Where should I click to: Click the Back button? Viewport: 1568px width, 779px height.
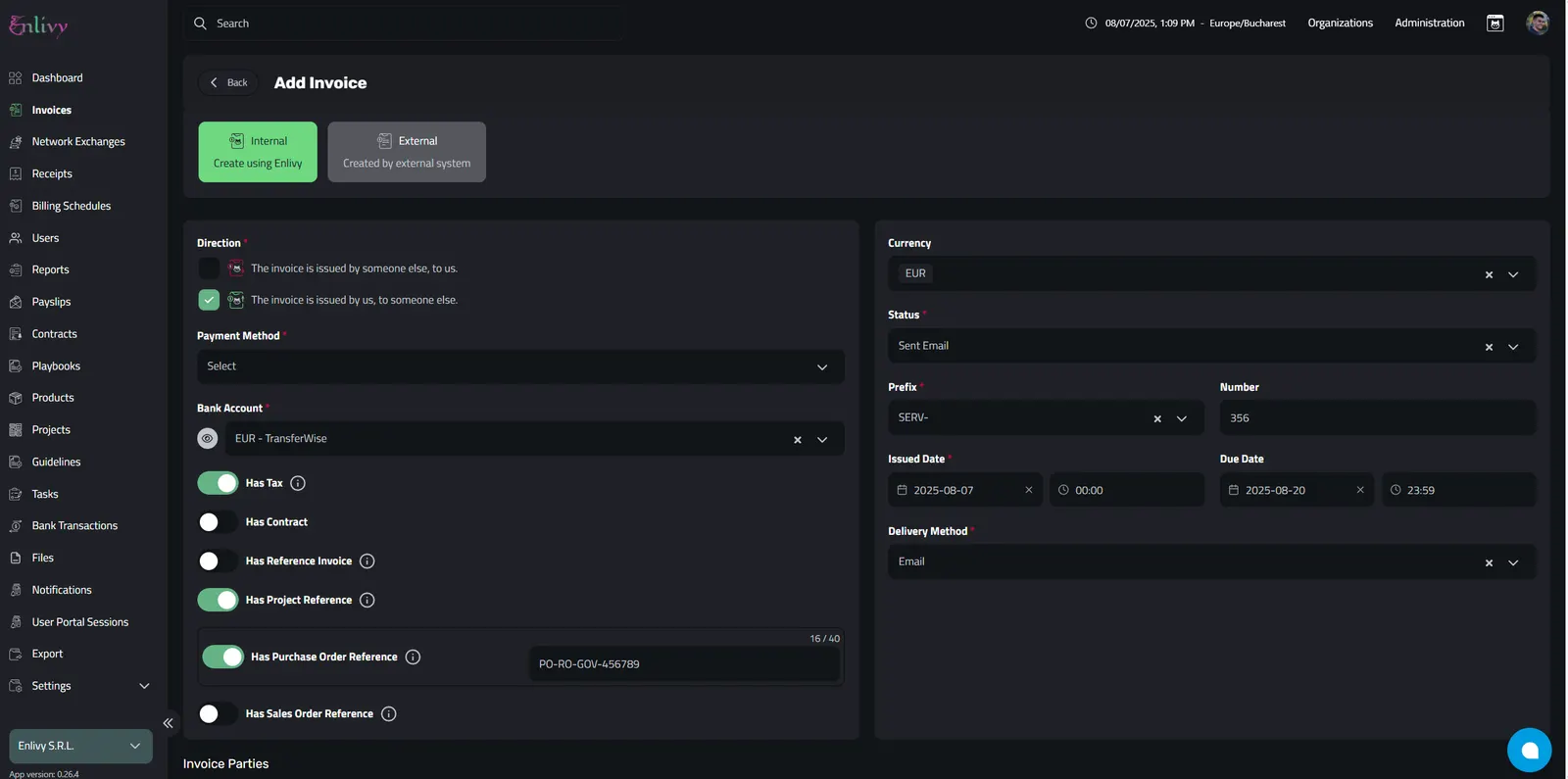[228, 83]
